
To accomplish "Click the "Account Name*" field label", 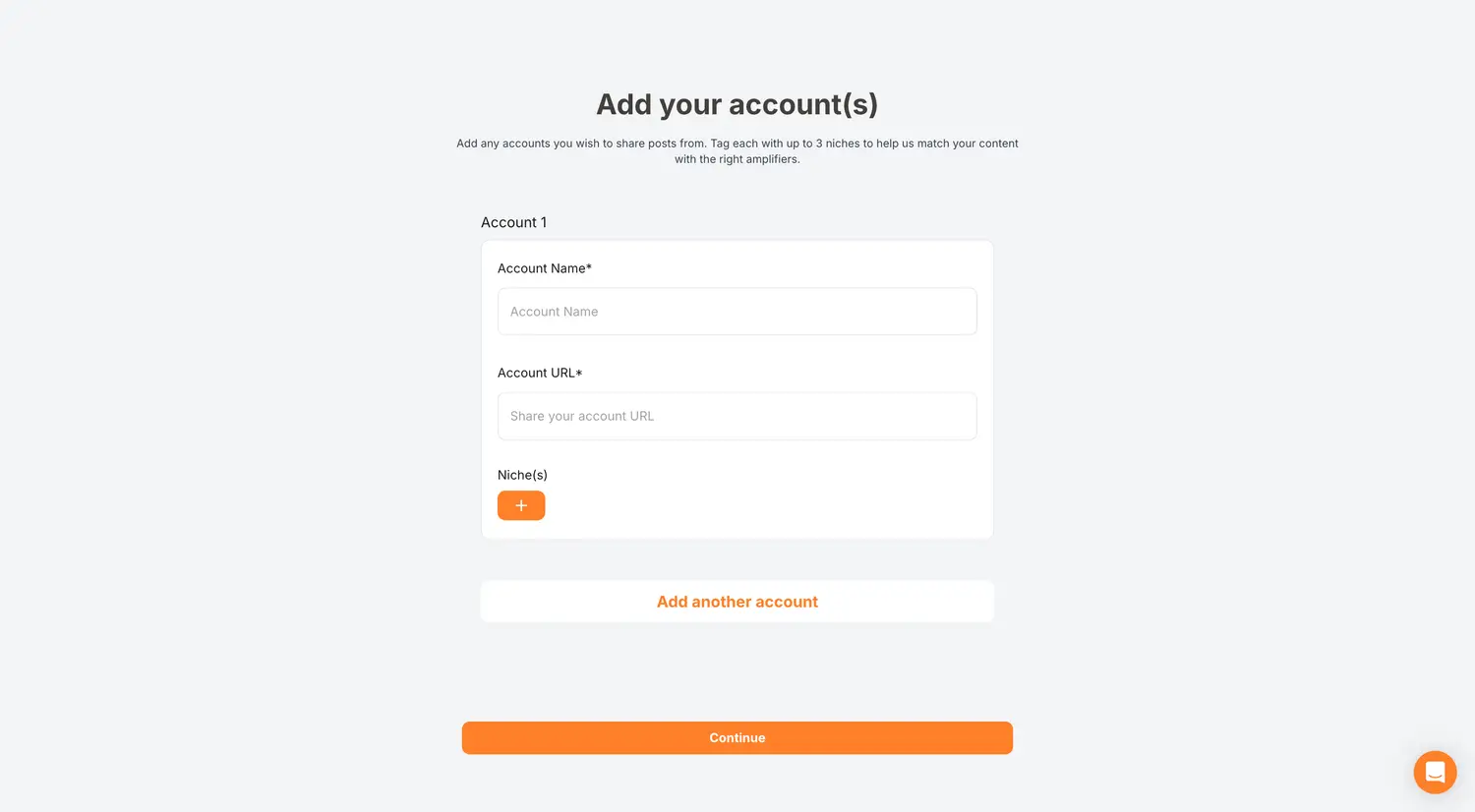I will pos(542,268).
